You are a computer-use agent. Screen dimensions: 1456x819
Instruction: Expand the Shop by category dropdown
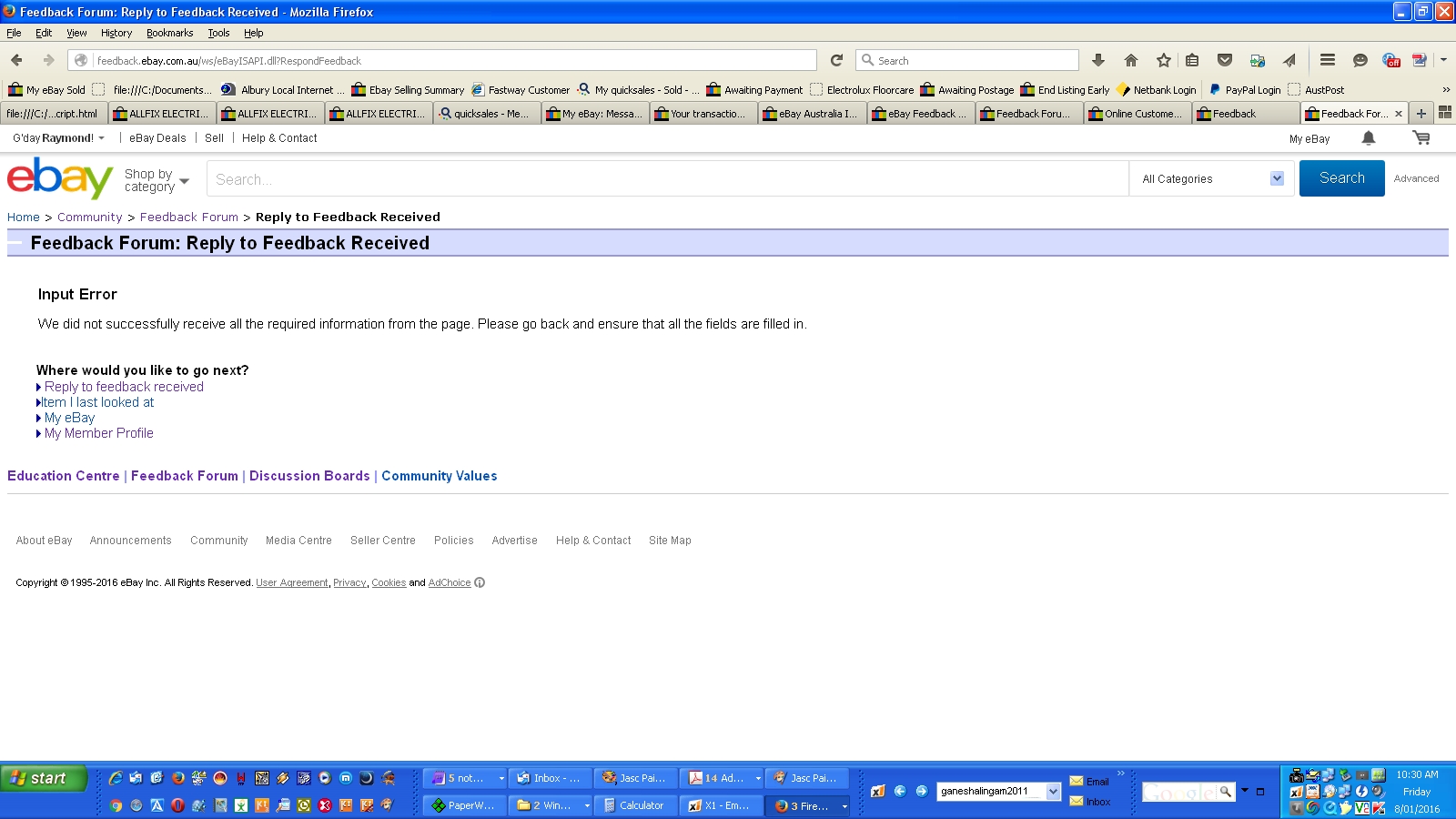coord(157,180)
